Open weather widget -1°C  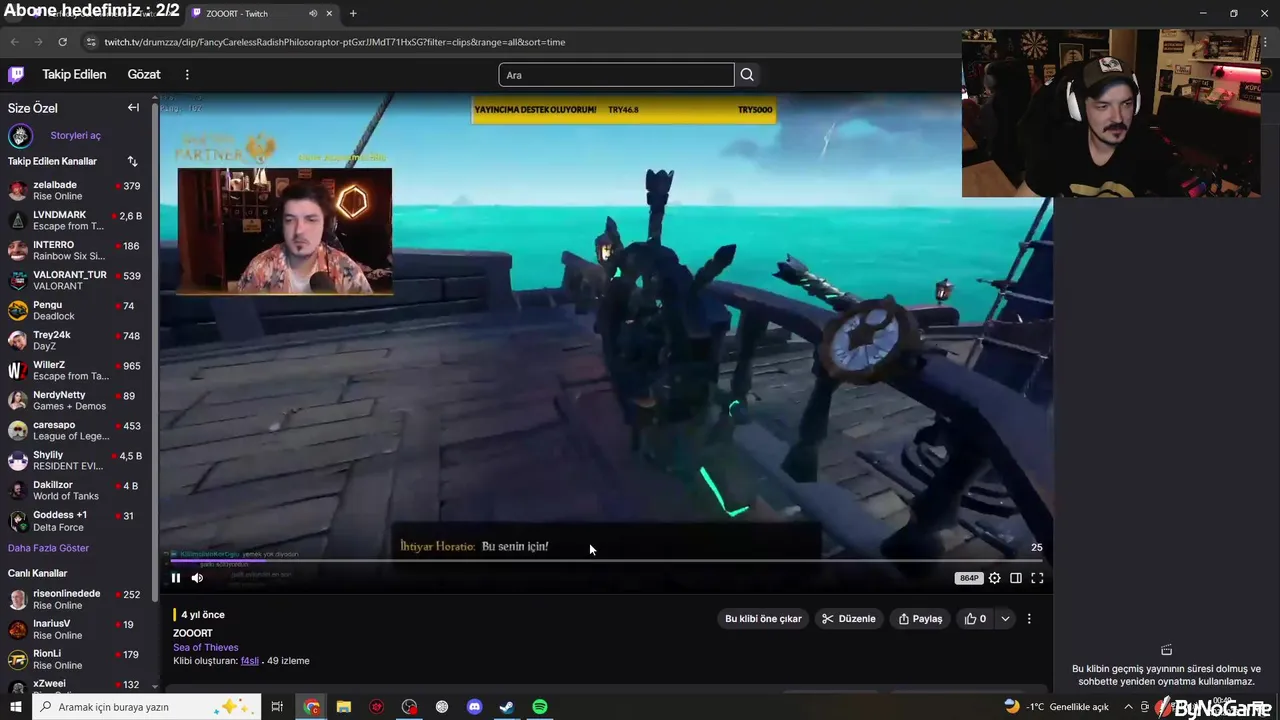[1058, 707]
